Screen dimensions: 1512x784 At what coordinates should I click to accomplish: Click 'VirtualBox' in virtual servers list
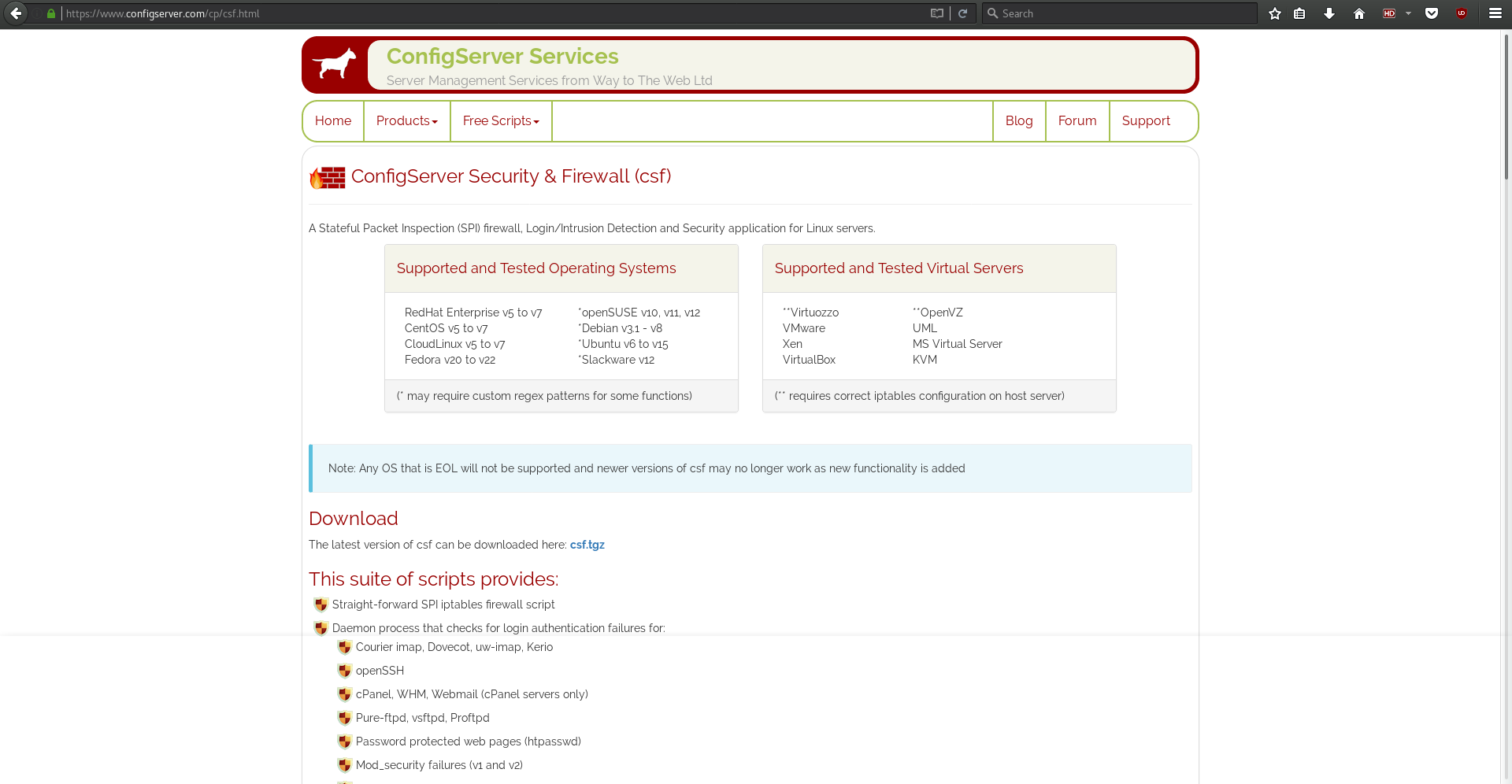[x=809, y=360]
